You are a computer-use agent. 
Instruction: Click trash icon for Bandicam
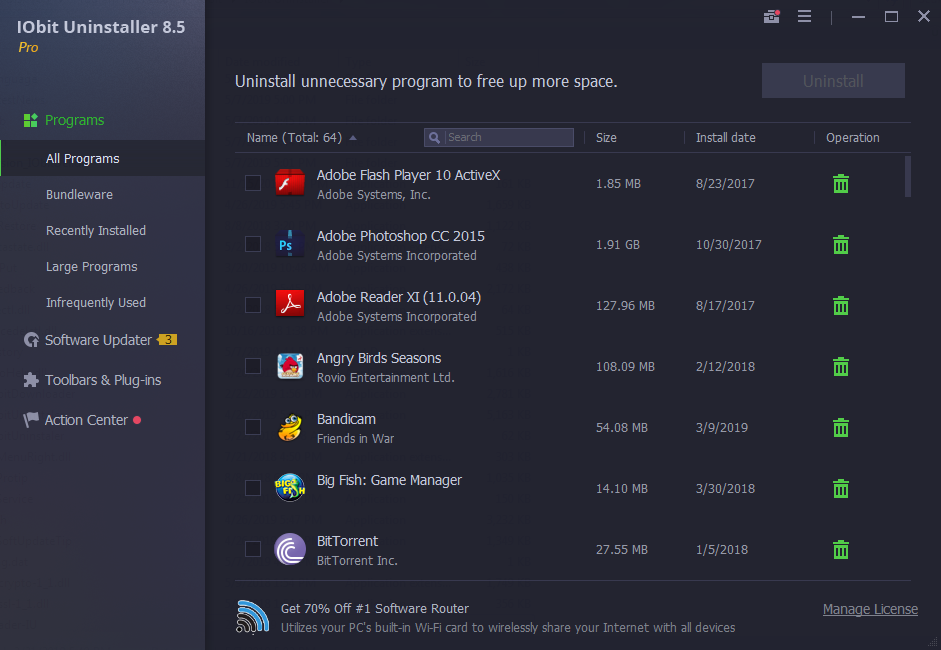(841, 428)
